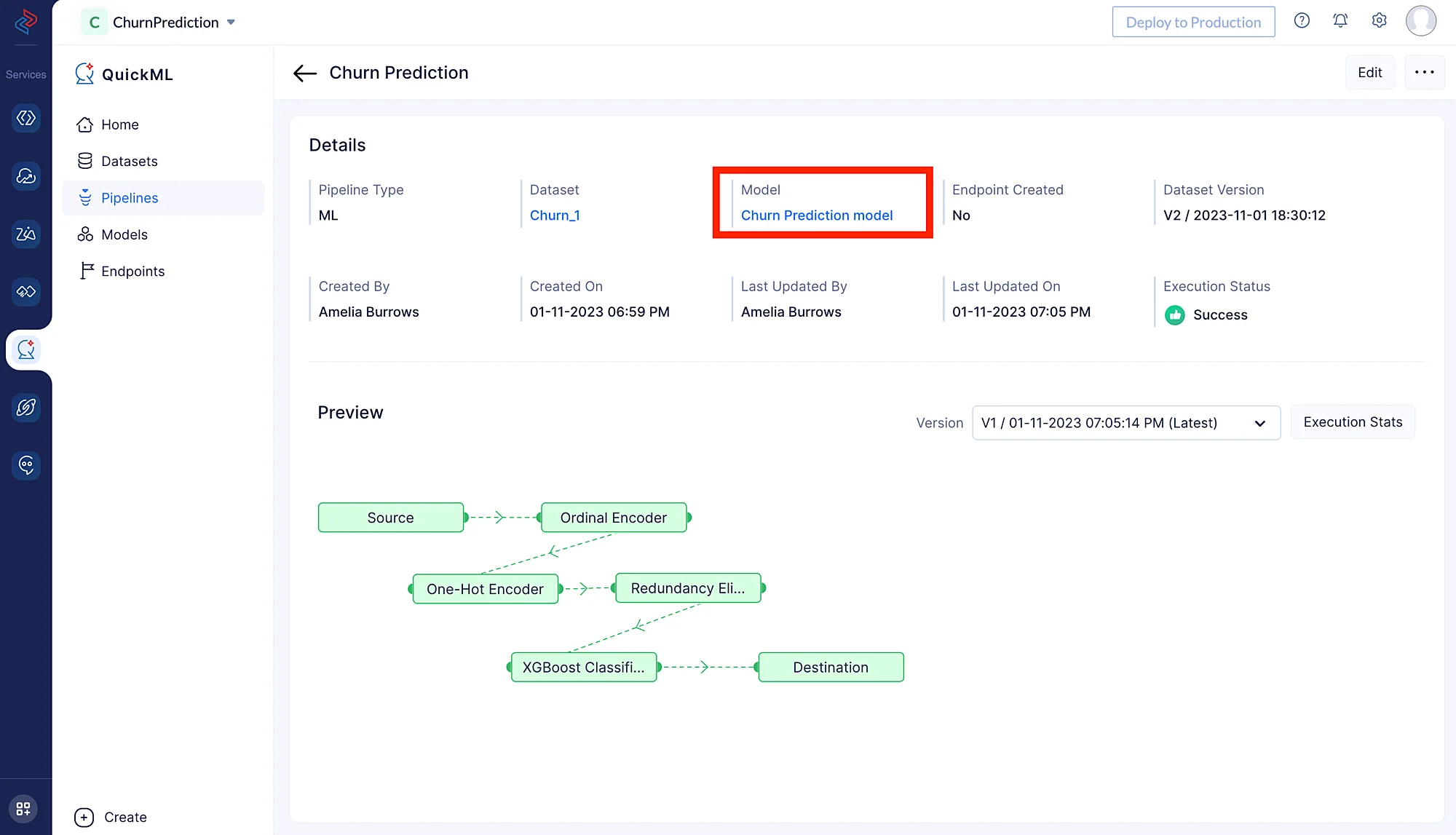Open the all services grid icon
Viewport: 1456px width, 835px height.
click(23, 809)
